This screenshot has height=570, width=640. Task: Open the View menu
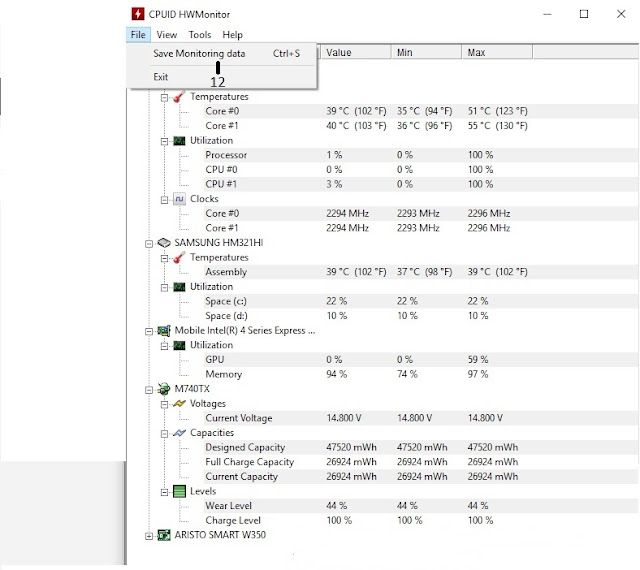coord(167,35)
